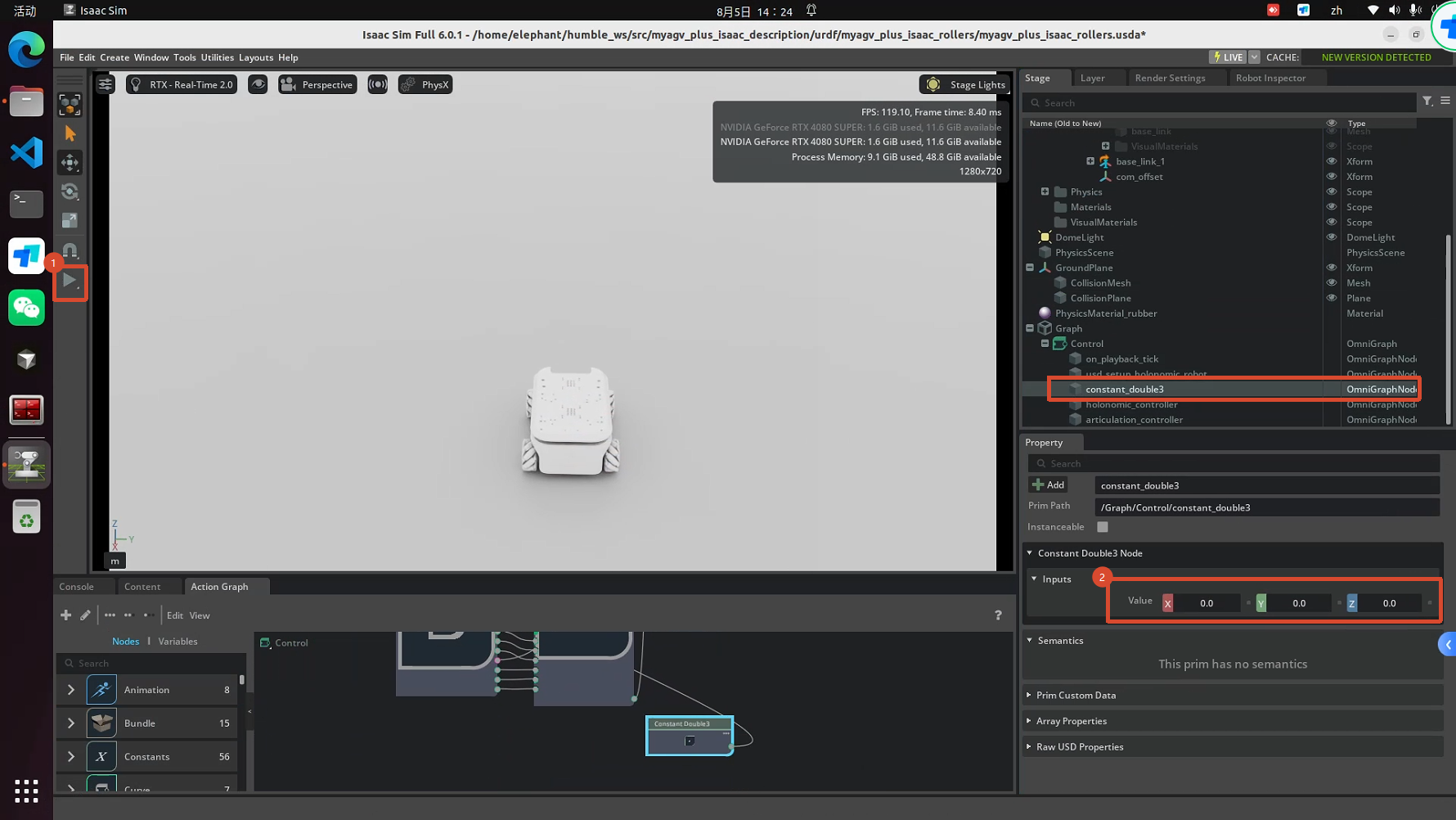Viewport: 1456px width, 820px height.
Task: Open the stage options hamburger menu
Action: click(x=1445, y=101)
